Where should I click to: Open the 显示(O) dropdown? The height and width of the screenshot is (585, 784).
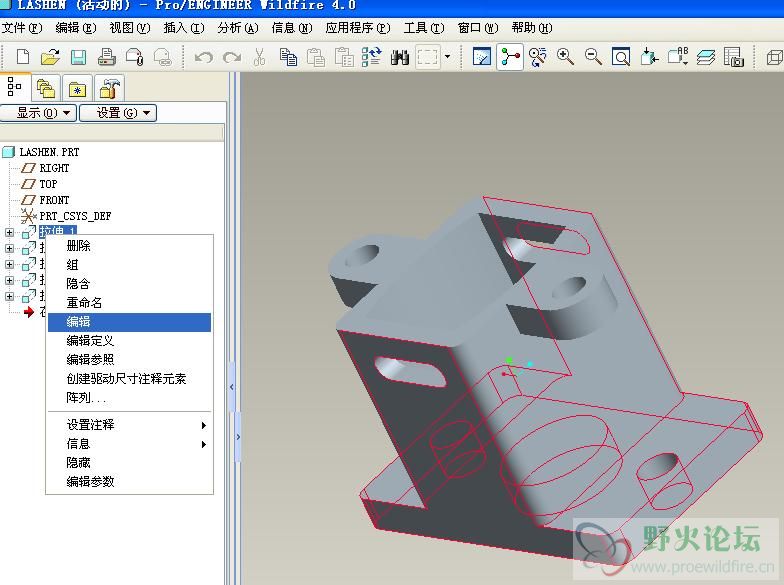click(38, 113)
